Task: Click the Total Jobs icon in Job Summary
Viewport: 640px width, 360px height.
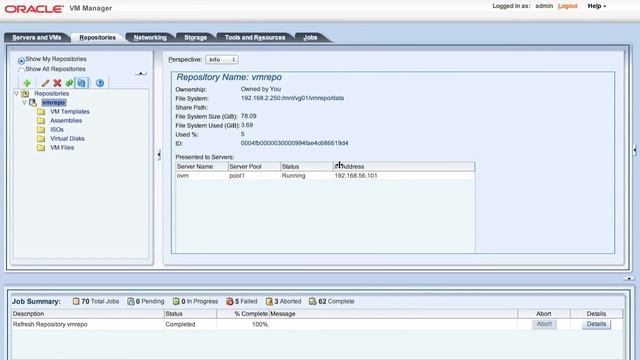Action: click(x=76, y=301)
